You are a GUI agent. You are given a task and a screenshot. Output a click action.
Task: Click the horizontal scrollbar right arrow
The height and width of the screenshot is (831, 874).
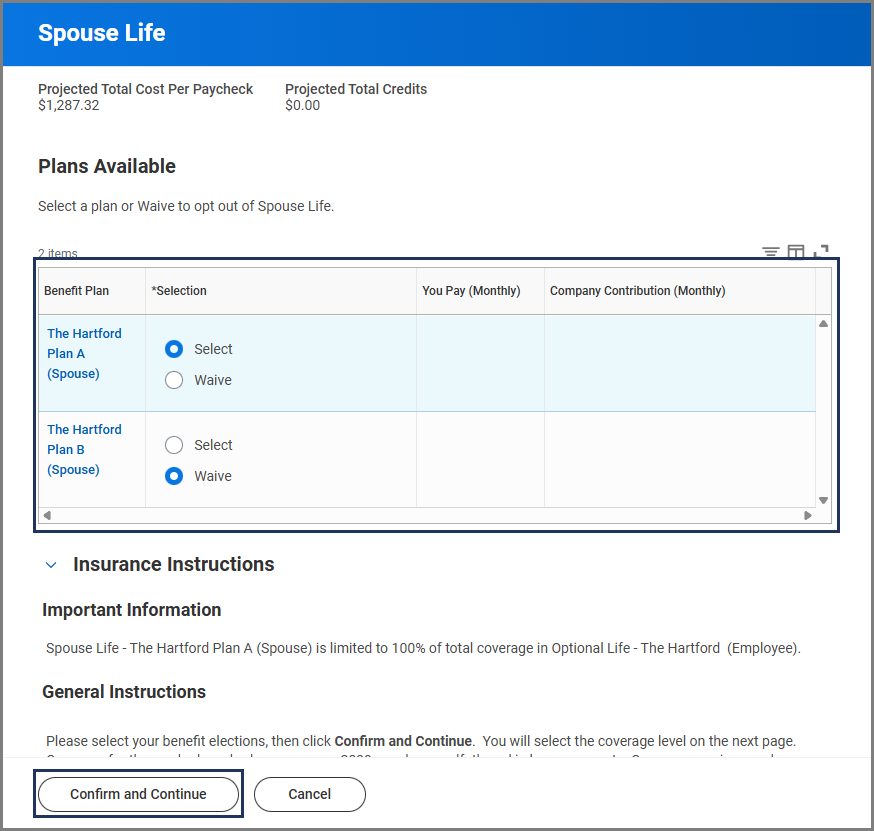[808, 516]
